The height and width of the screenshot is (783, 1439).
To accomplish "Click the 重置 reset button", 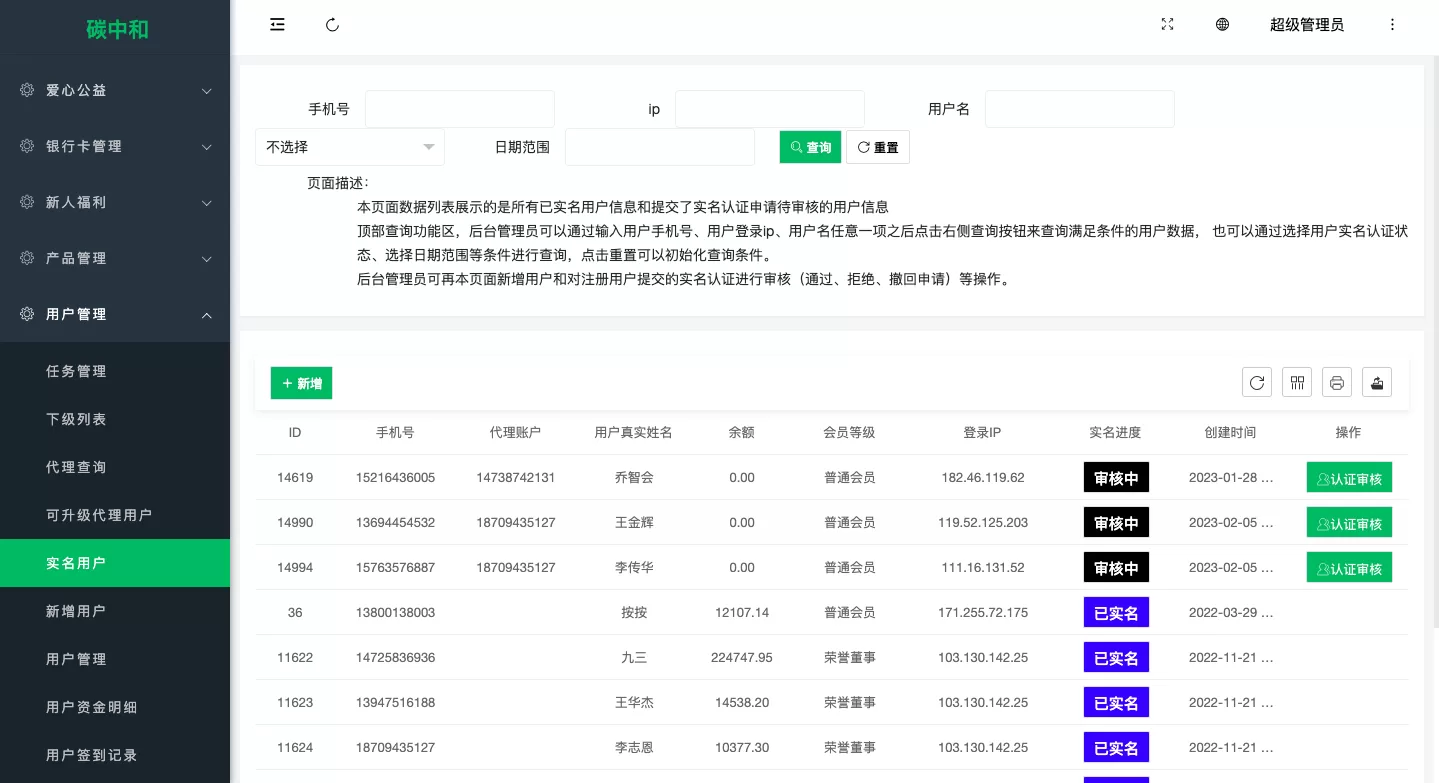I will [877, 147].
